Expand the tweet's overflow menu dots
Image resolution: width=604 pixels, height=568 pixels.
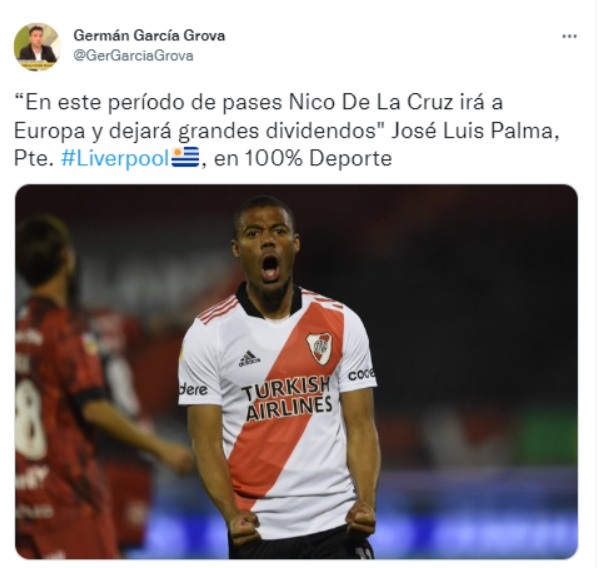pyautogui.click(x=569, y=37)
